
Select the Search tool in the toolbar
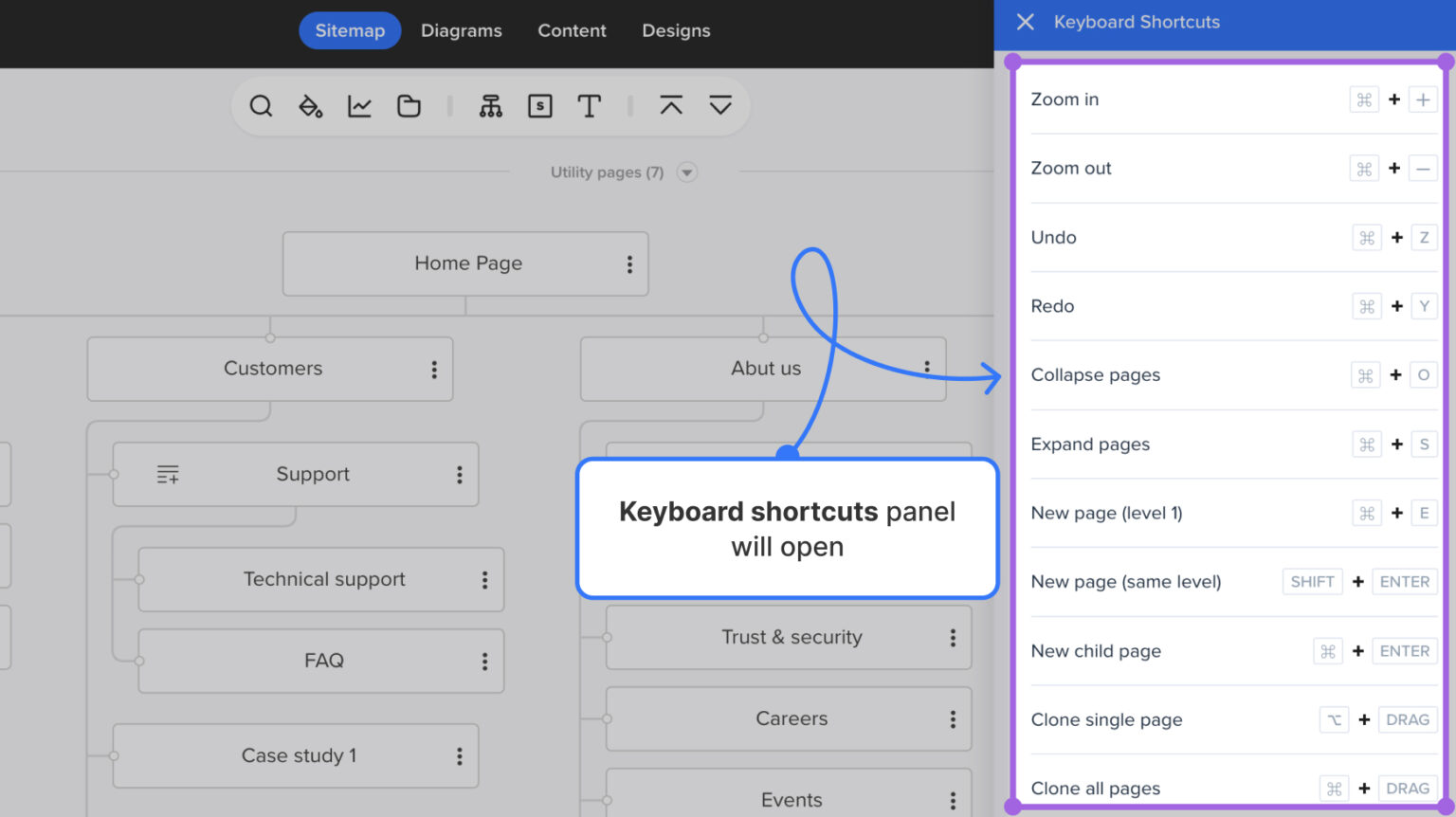click(261, 105)
